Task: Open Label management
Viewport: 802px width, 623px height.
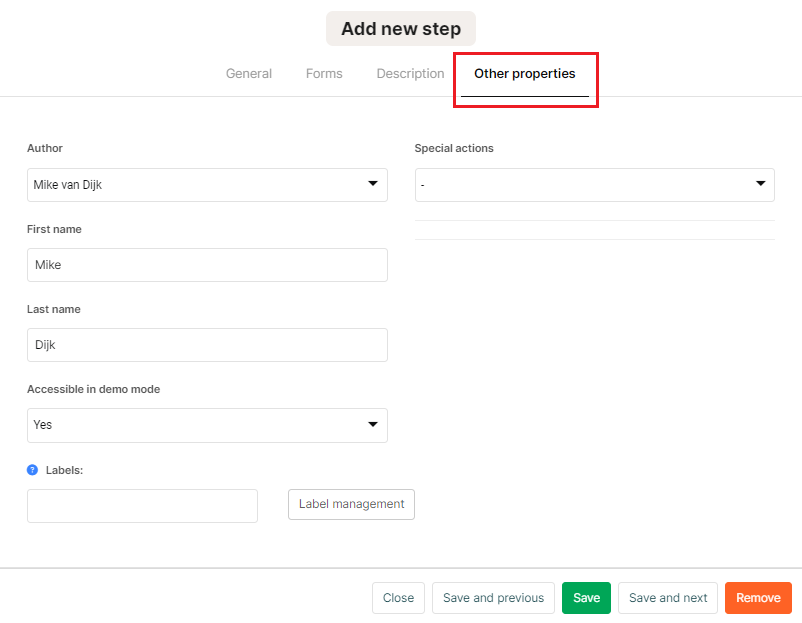Action: (x=351, y=504)
